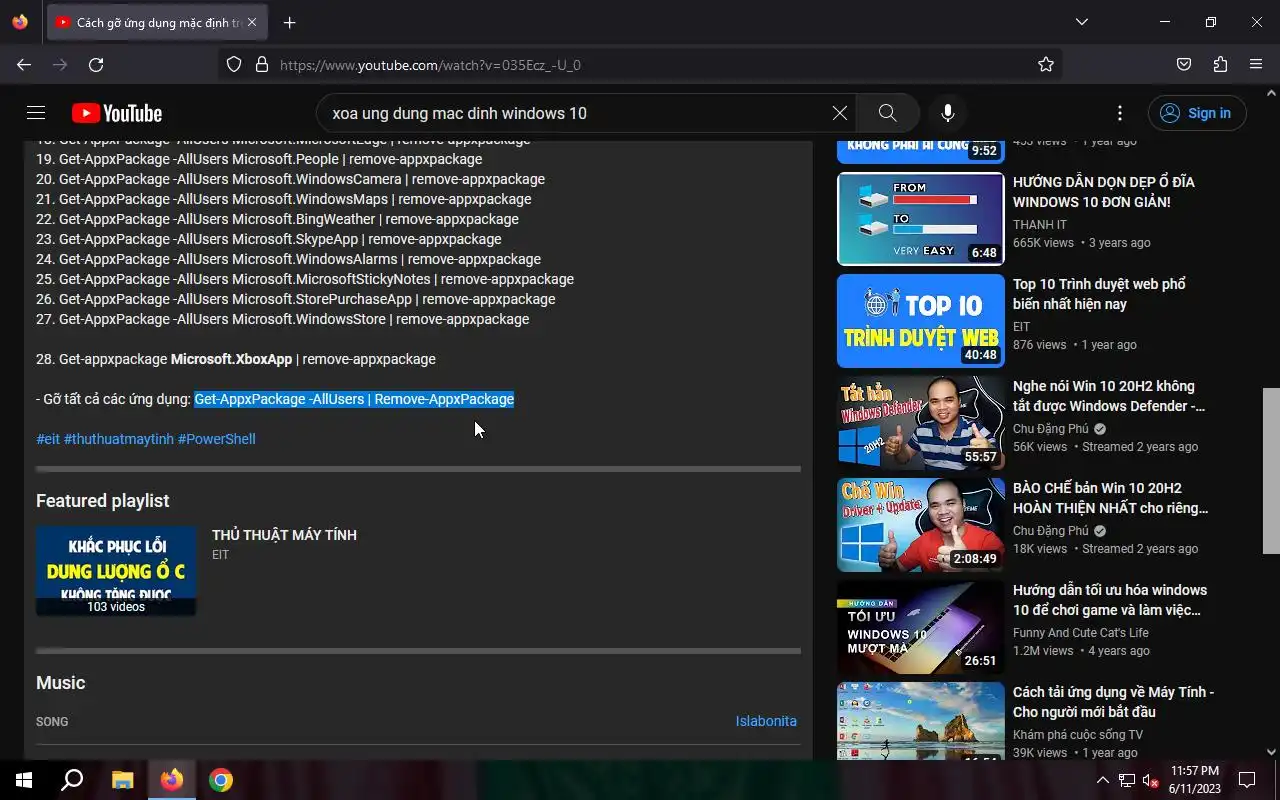Viewport: 1280px width, 800px height.
Task: Click line 23 Microsoft.SkypeApp command
Action: point(269,239)
